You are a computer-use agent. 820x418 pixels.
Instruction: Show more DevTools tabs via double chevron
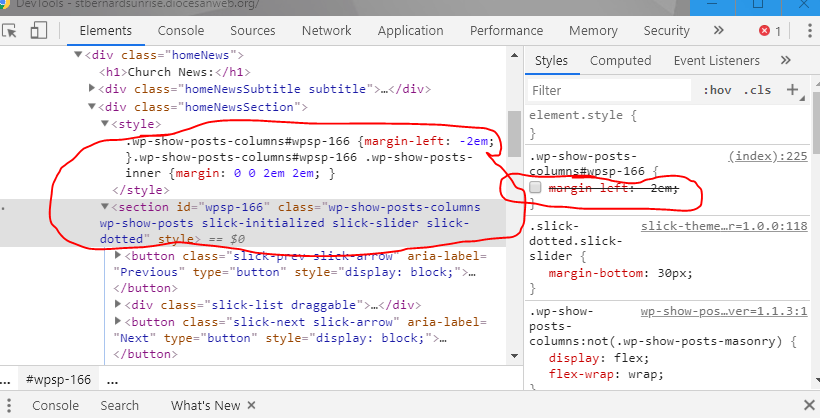[x=718, y=31]
